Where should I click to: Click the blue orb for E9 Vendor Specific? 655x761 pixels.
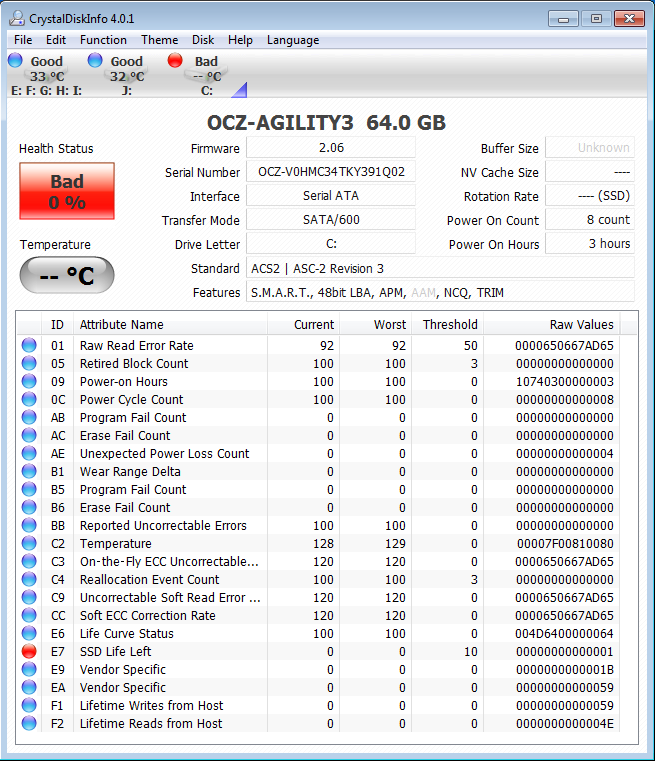(x=29, y=669)
